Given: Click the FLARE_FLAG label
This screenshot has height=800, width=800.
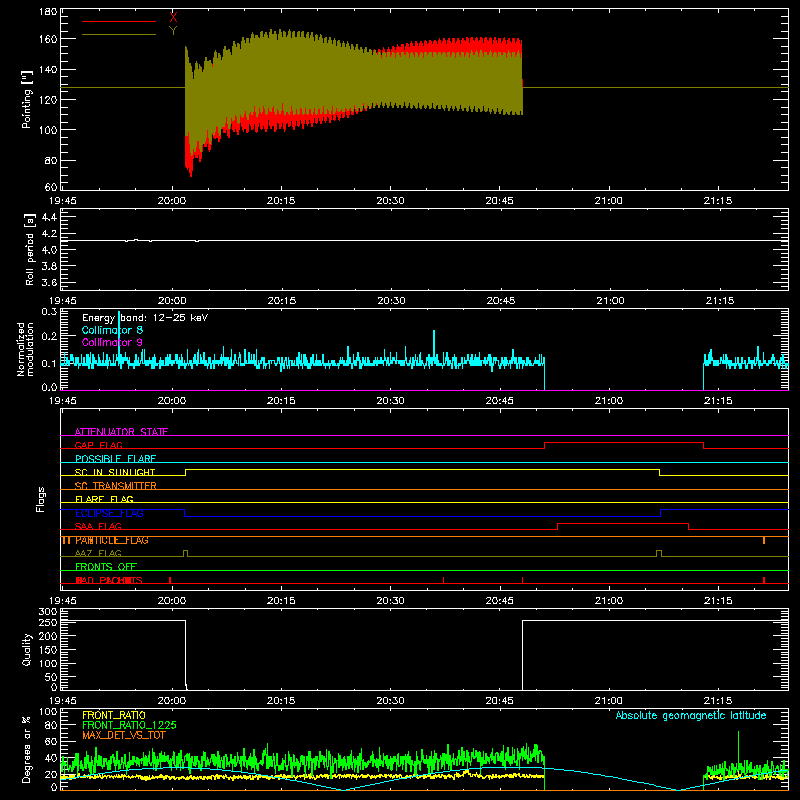Looking at the screenshot, I should coord(104,499).
